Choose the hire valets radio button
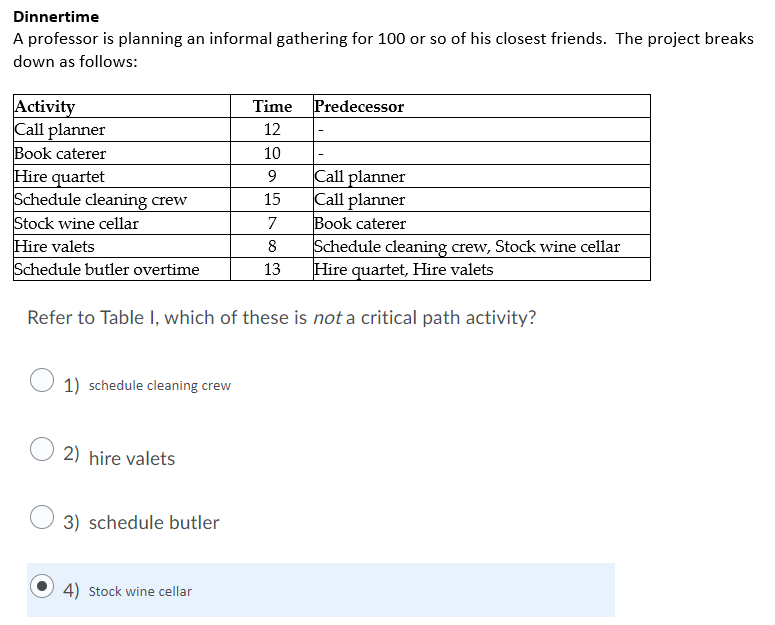Image resolution: width=775 pixels, height=625 pixels. point(42,449)
